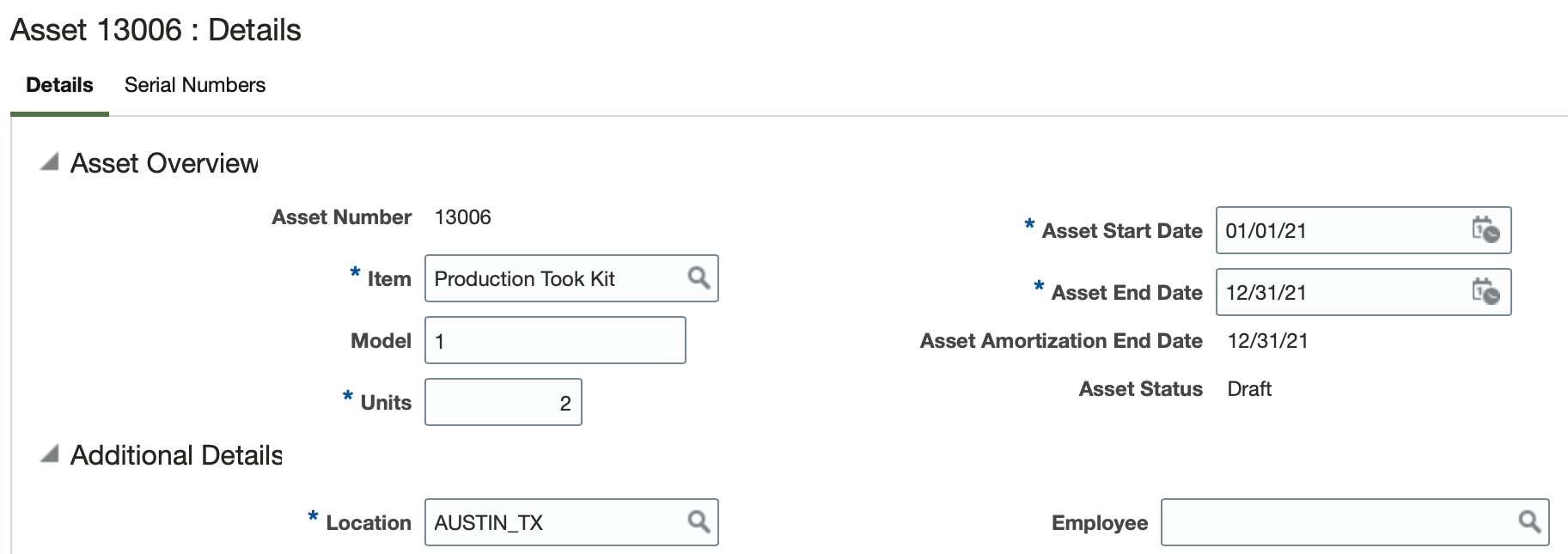Open the Employee search lookup icon
Viewport: 1568px width, 554px height.
click(1529, 521)
